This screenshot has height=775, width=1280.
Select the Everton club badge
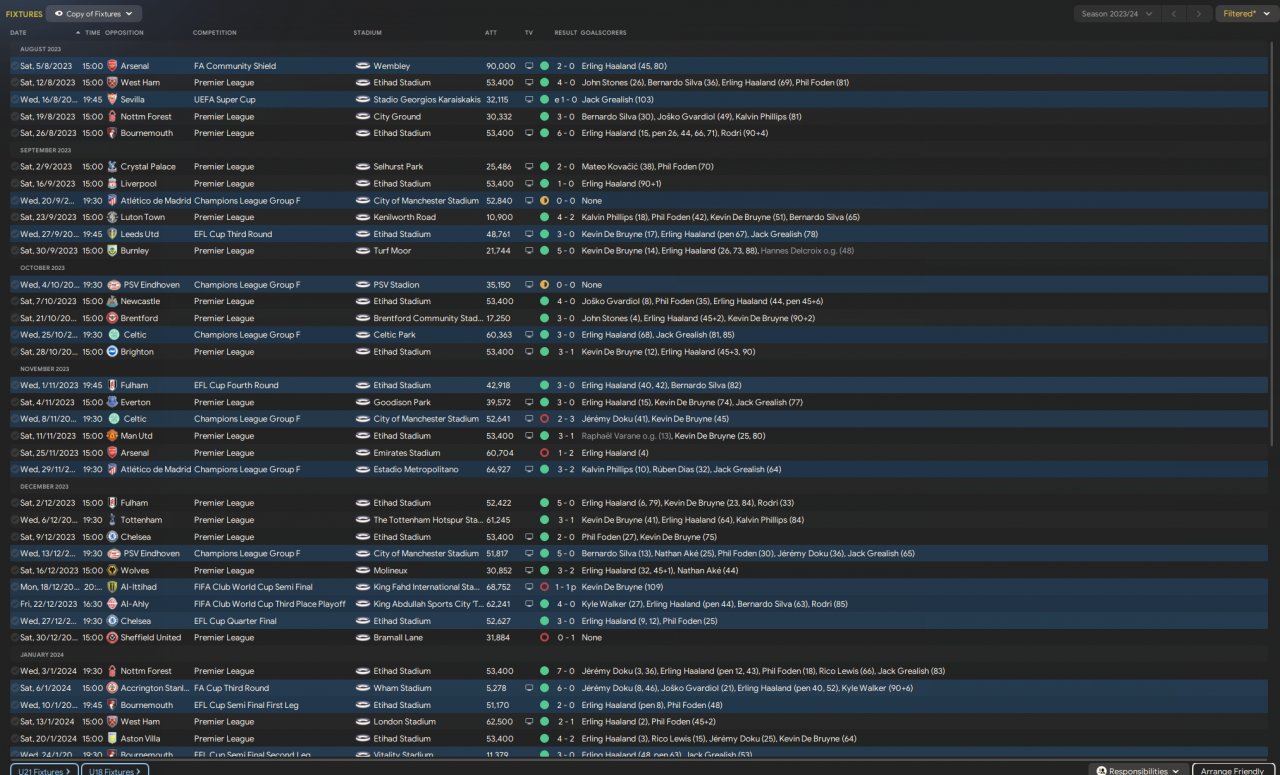click(x=113, y=402)
